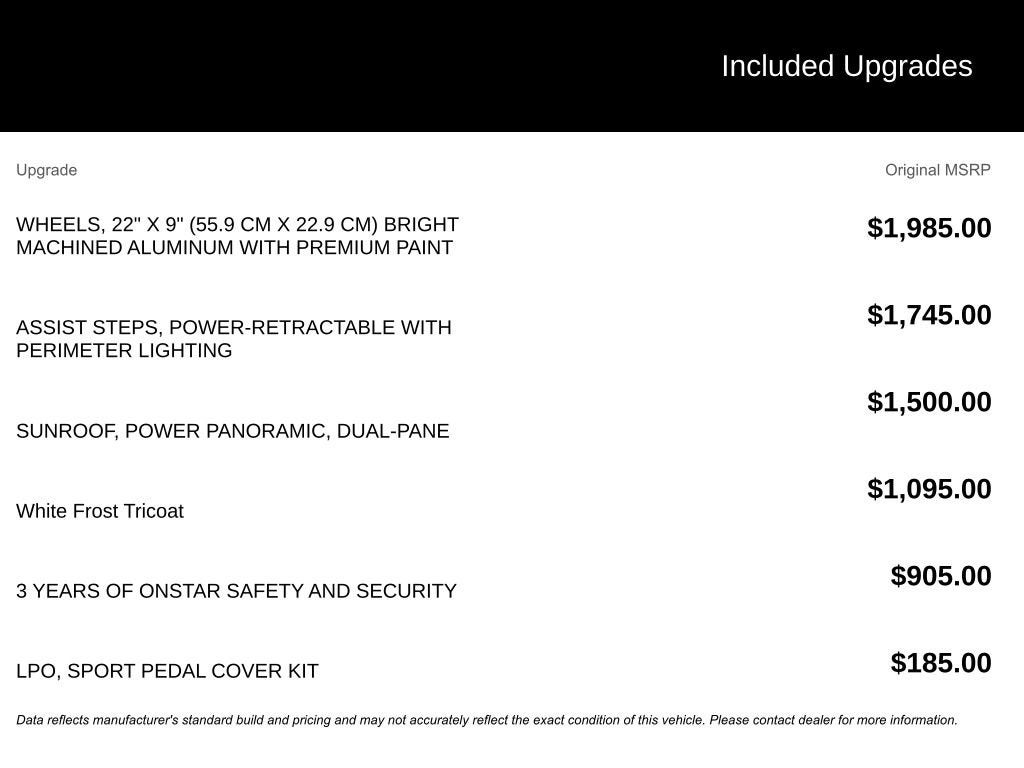The image size is (1024, 768).
Task: Select the Assist Steps, Power-Retractable text
Action: pos(233,328)
